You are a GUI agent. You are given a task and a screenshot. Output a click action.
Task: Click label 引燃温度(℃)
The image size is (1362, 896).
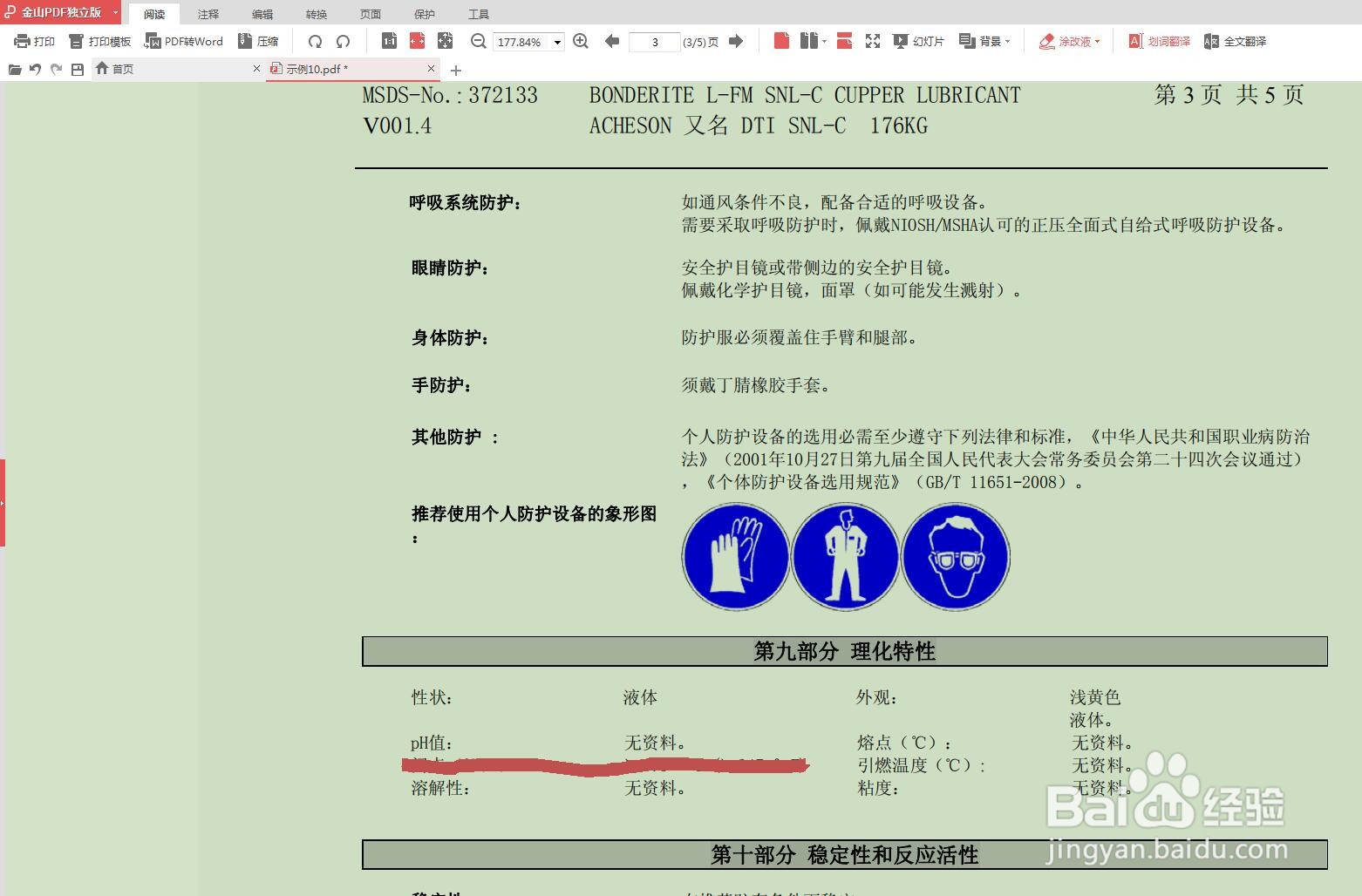click(x=921, y=765)
